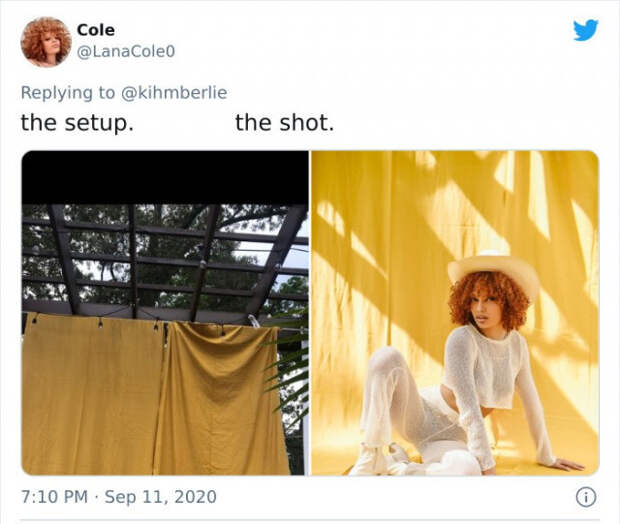Follow the @kihmberlie mention link

point(174,93)
